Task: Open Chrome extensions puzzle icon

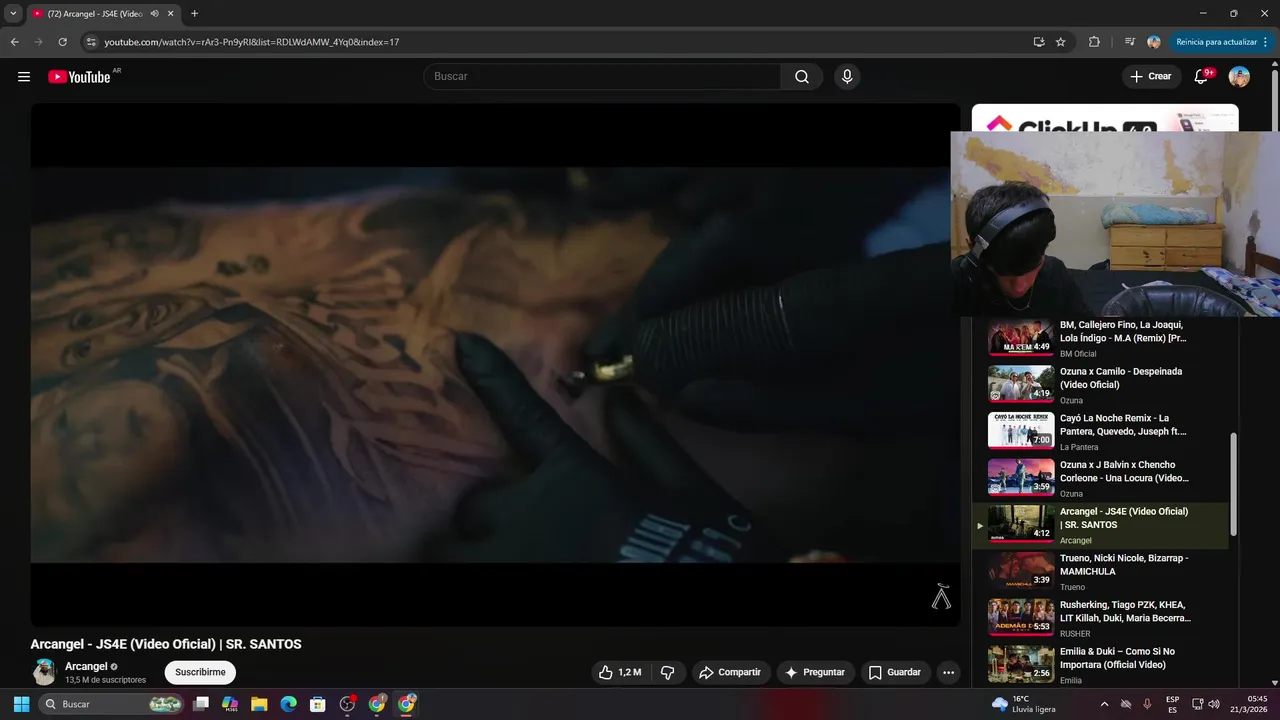Action: [x=1094, y=42]
